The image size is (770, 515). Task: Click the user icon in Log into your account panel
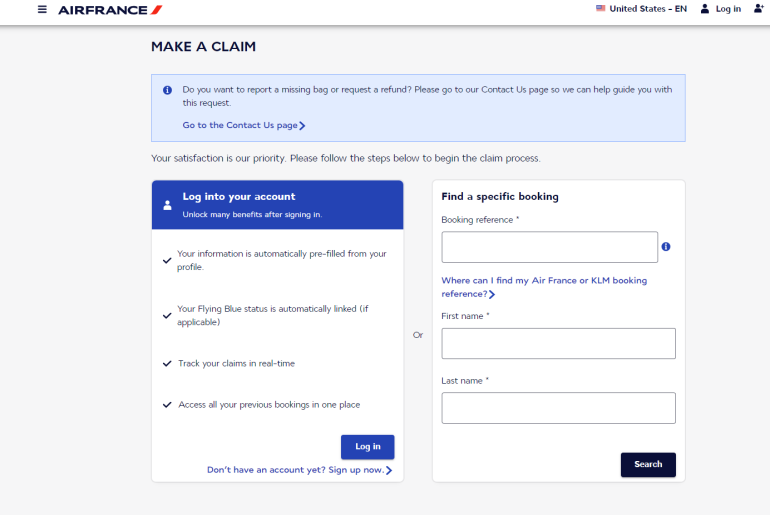pyautogui.click(x=167, y=204)
